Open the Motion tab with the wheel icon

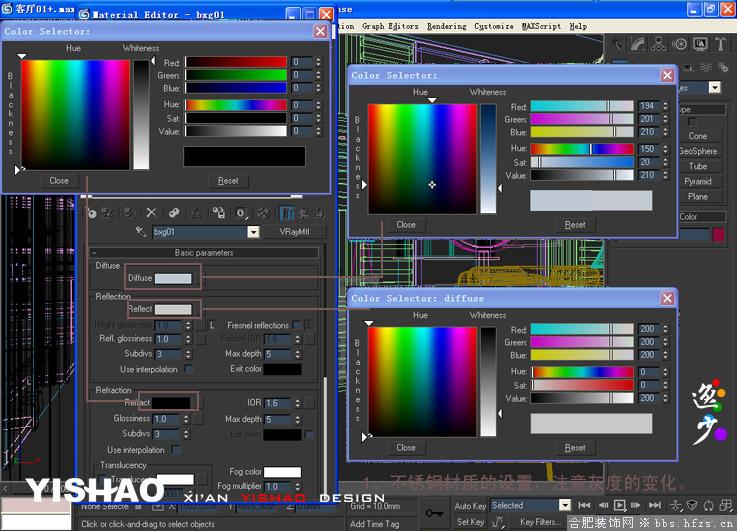click(680, 45)
